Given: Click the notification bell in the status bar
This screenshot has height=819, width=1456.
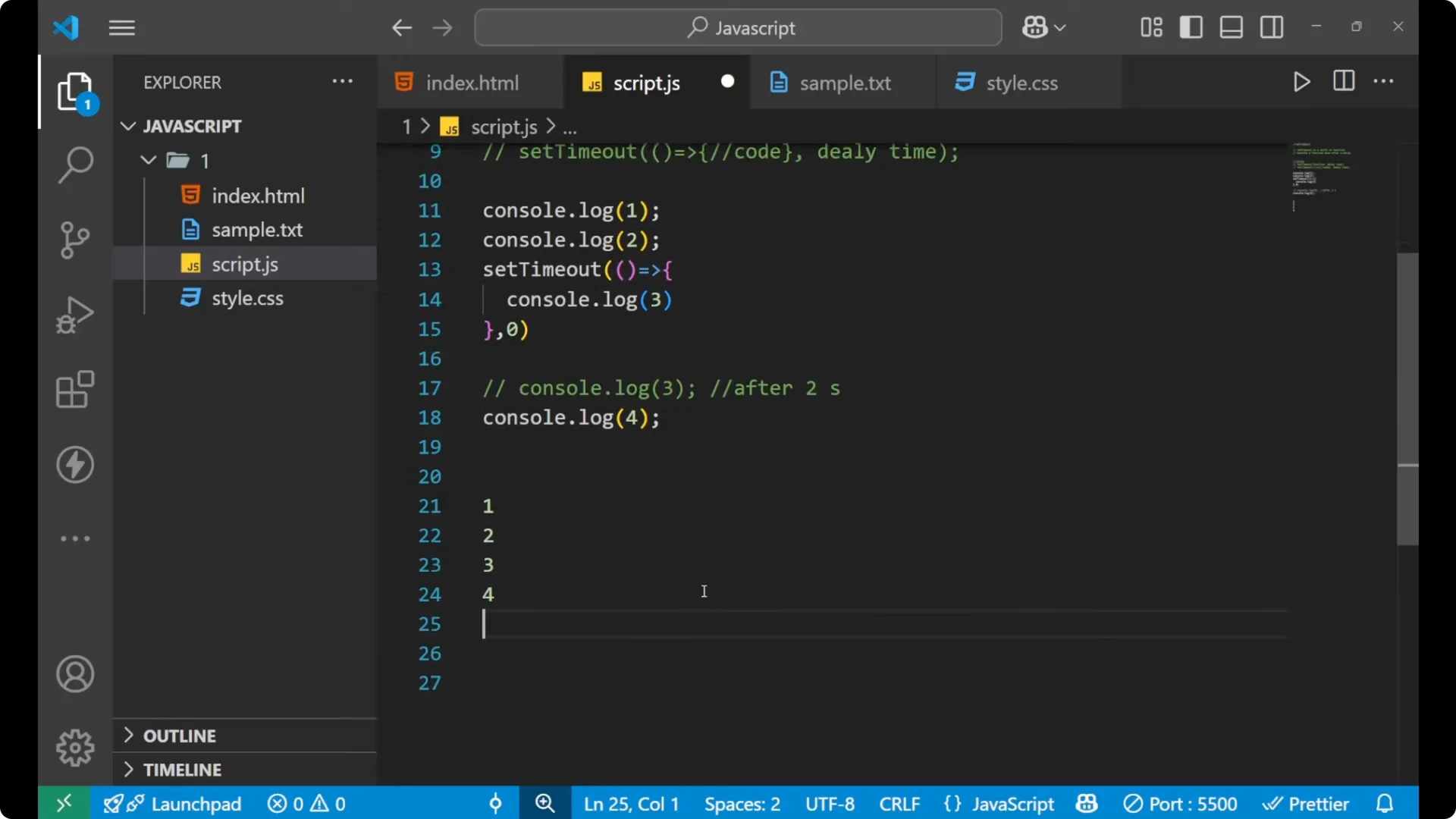Looking at the screenshot, I should (1385, 803).
